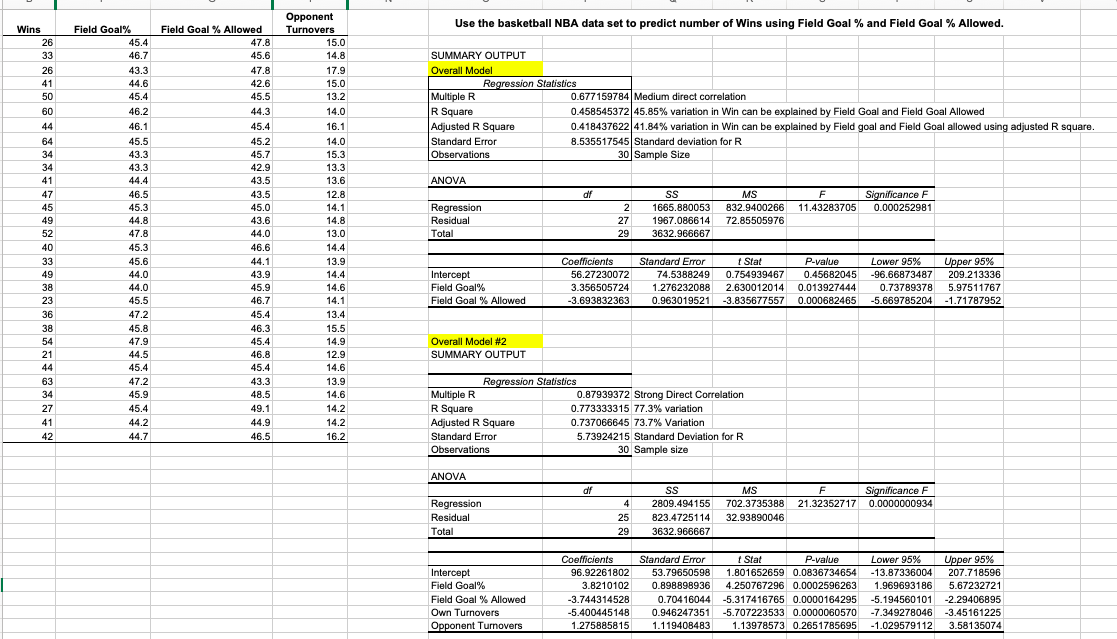Click the Opponent Turnovers coefficient row label
Image resolution: width=1117 pixels, height=639 pixels.
click(x=476, y=626)
